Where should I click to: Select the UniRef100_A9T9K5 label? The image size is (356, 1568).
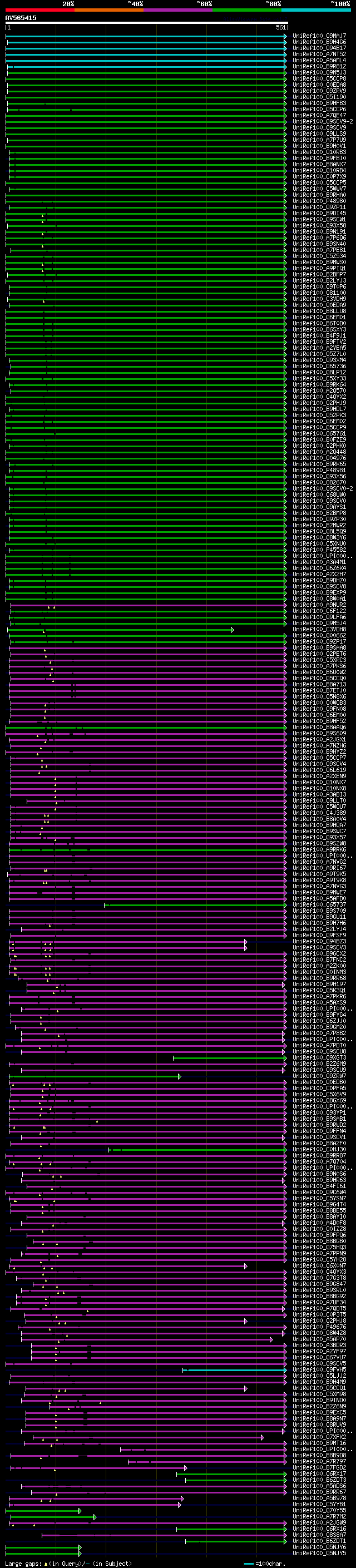pos(319,874)
